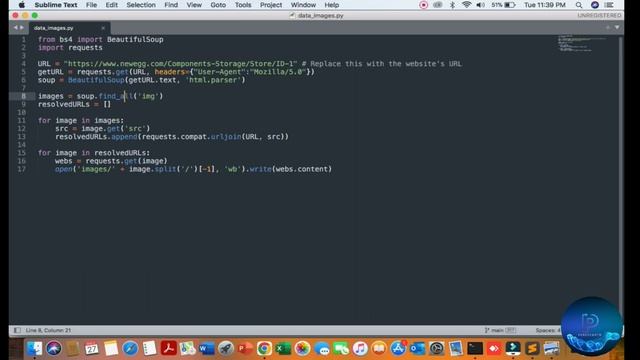Open Finder in the Dock

coord(34,348)
